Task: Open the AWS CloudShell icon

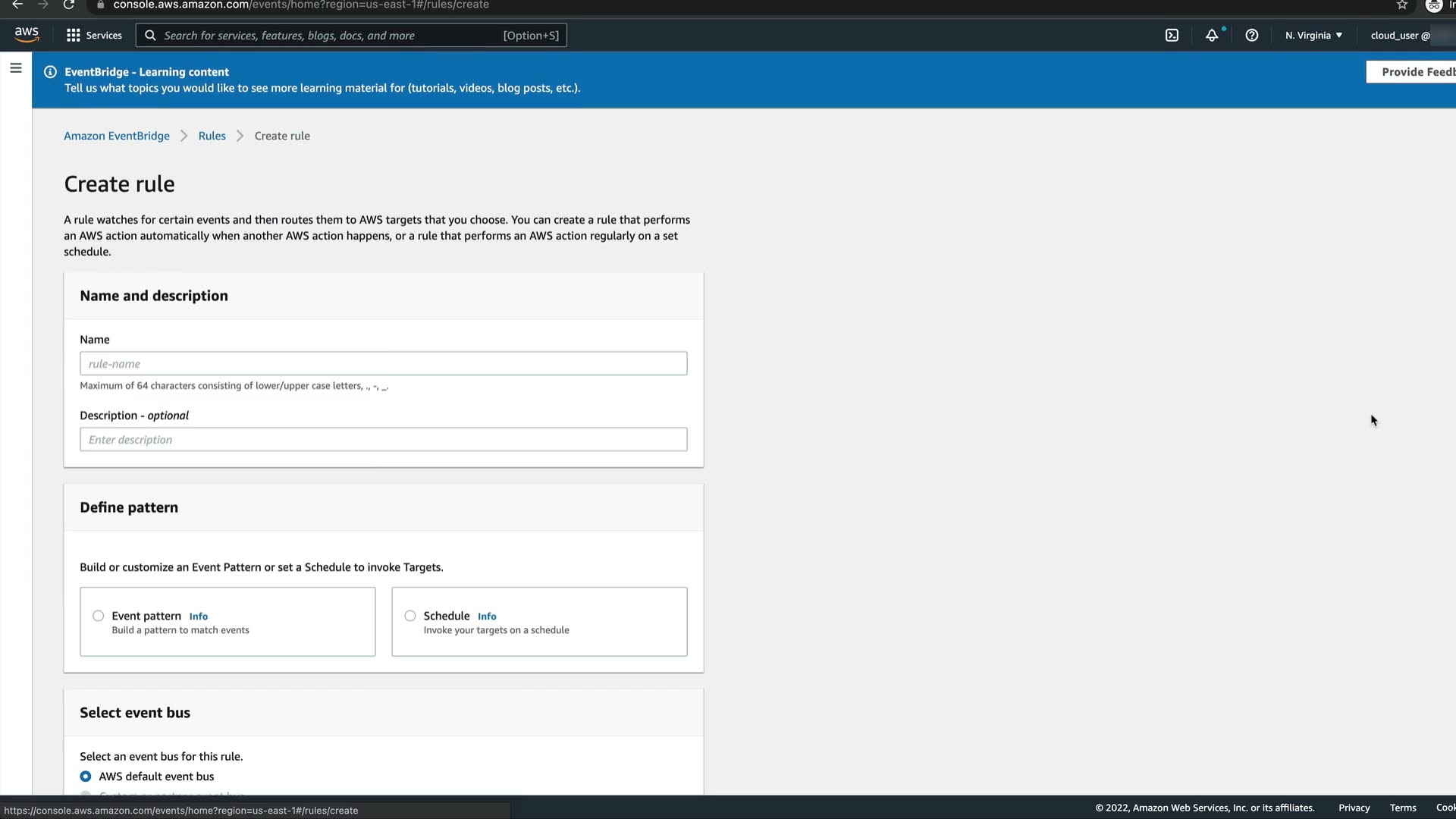Action: pos(1172,35)
